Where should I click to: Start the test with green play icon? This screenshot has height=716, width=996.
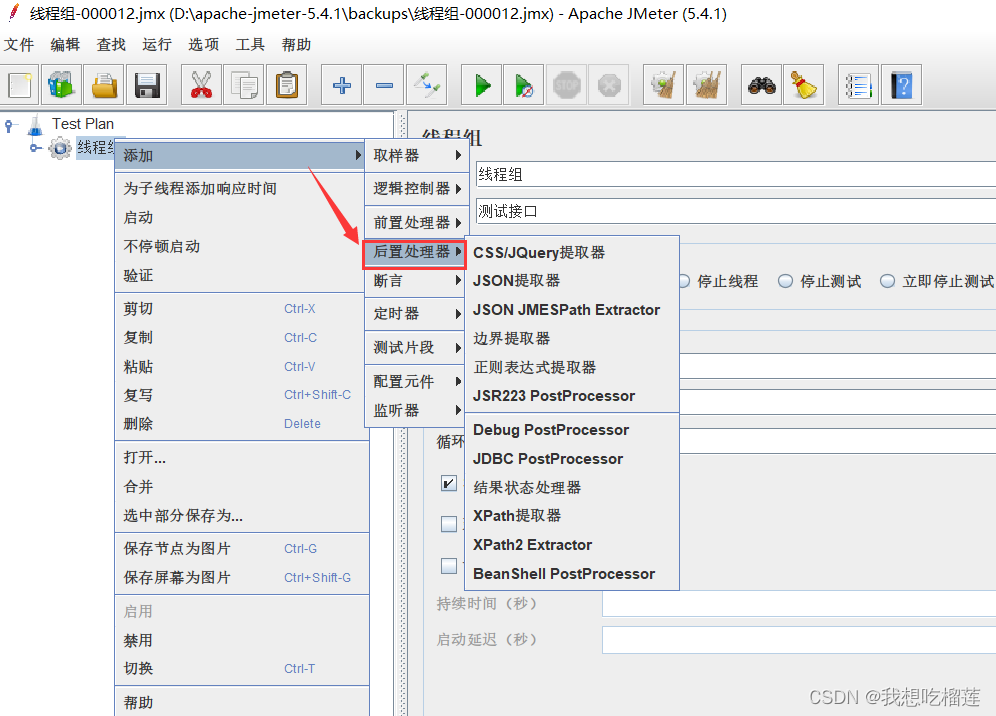pos(482,84)
